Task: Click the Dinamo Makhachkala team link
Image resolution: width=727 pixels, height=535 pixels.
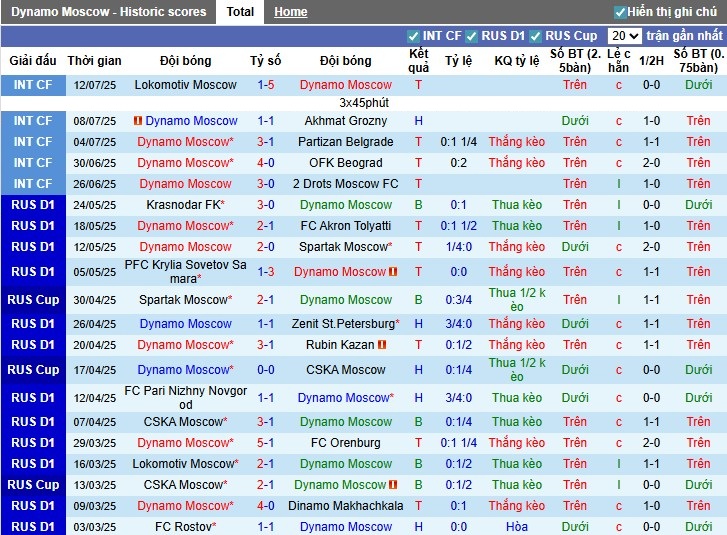Action: point(345,506)
